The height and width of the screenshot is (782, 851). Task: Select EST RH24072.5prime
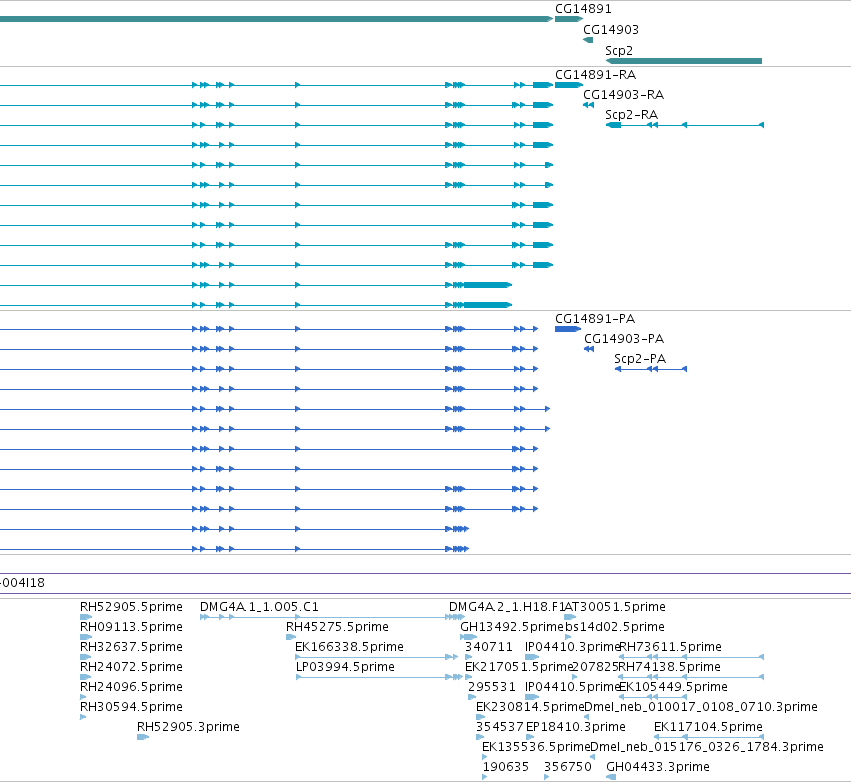coord(131,667)
